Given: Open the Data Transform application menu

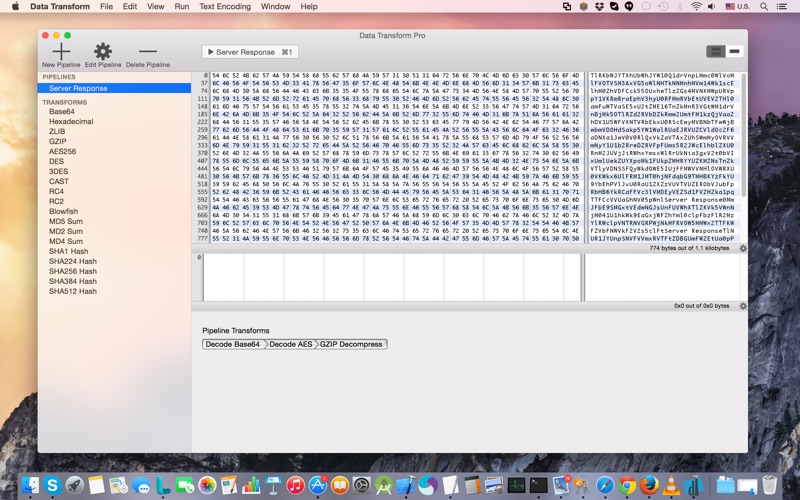Looking at the screenshot, I should coord(60,7).
